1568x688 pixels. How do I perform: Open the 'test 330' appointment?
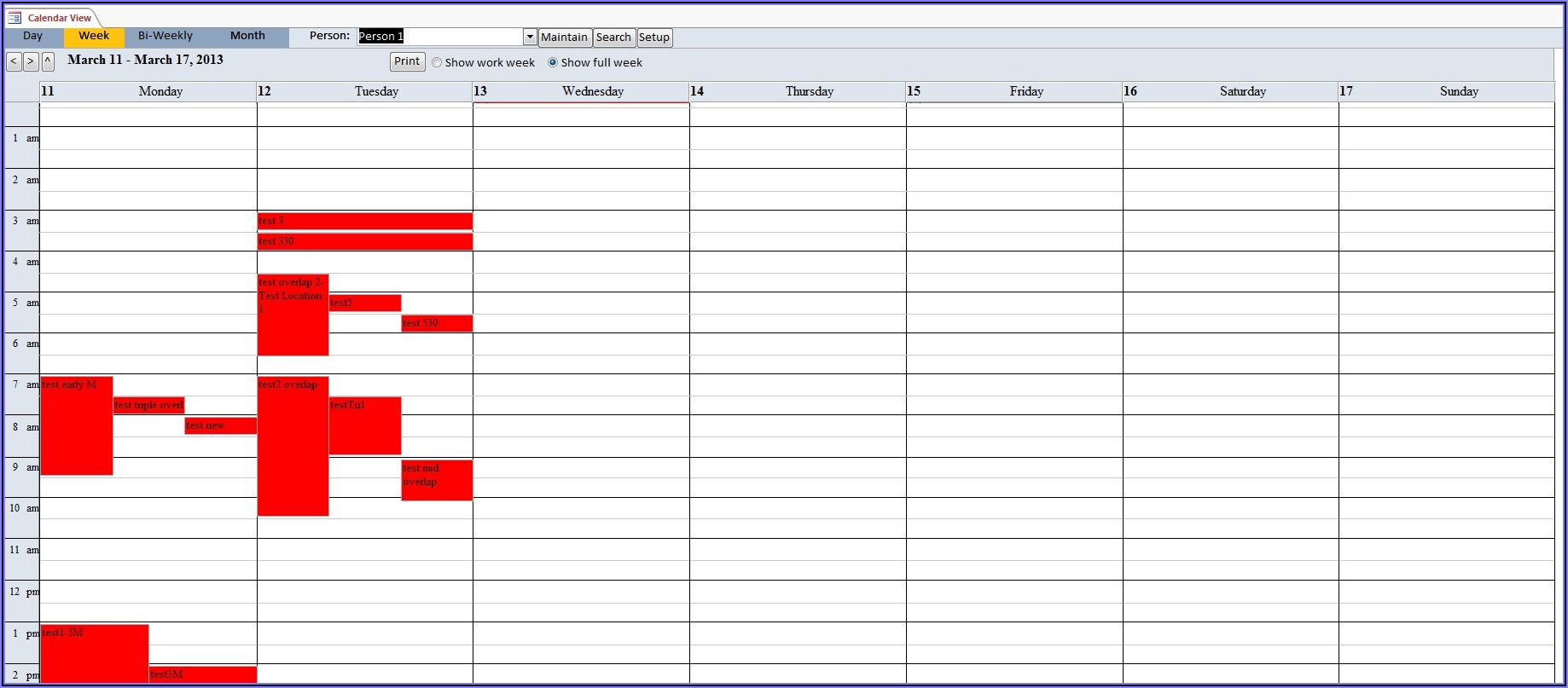[x=365, y=242]
